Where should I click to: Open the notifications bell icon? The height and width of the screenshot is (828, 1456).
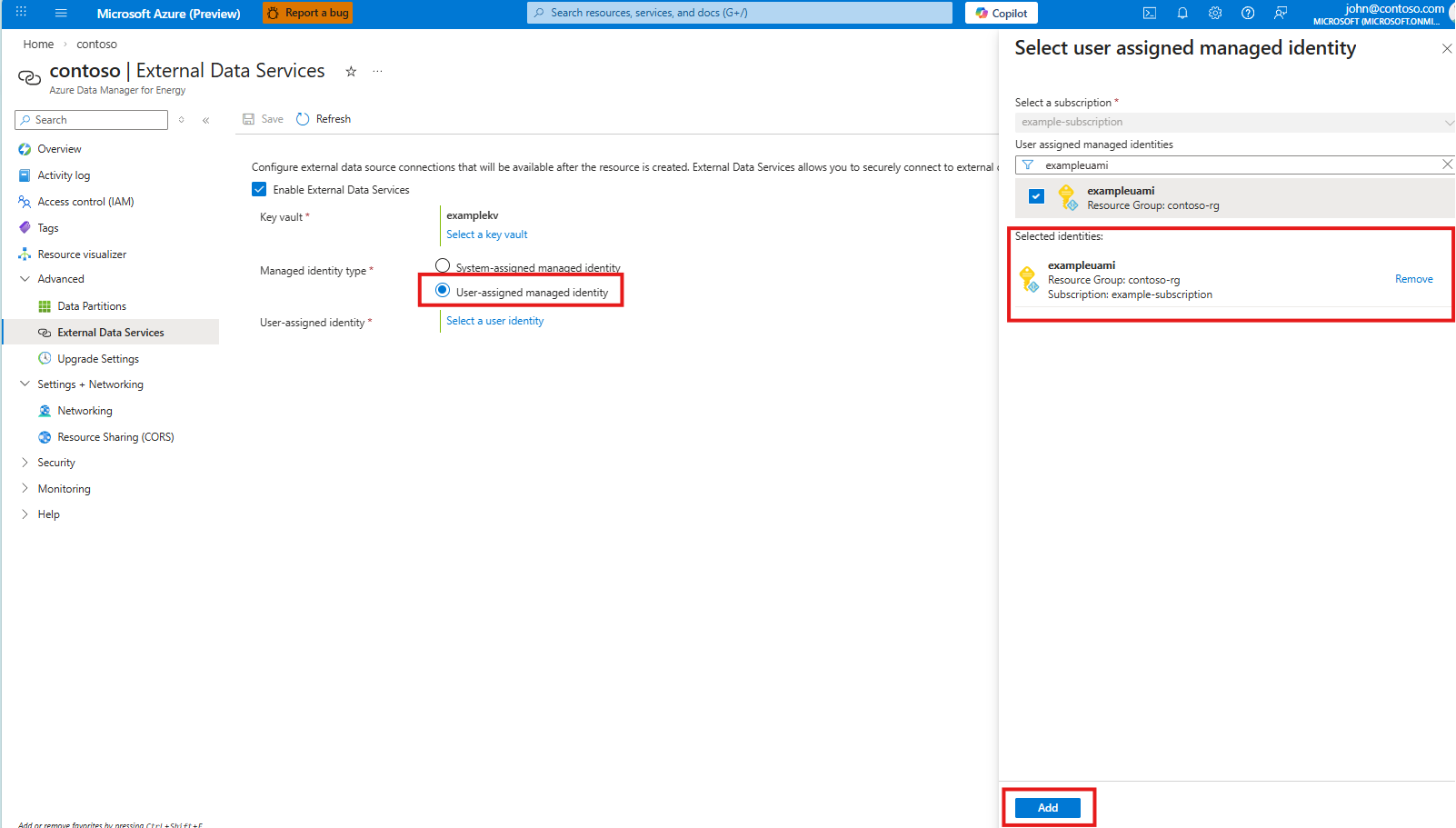point(1182,13)
